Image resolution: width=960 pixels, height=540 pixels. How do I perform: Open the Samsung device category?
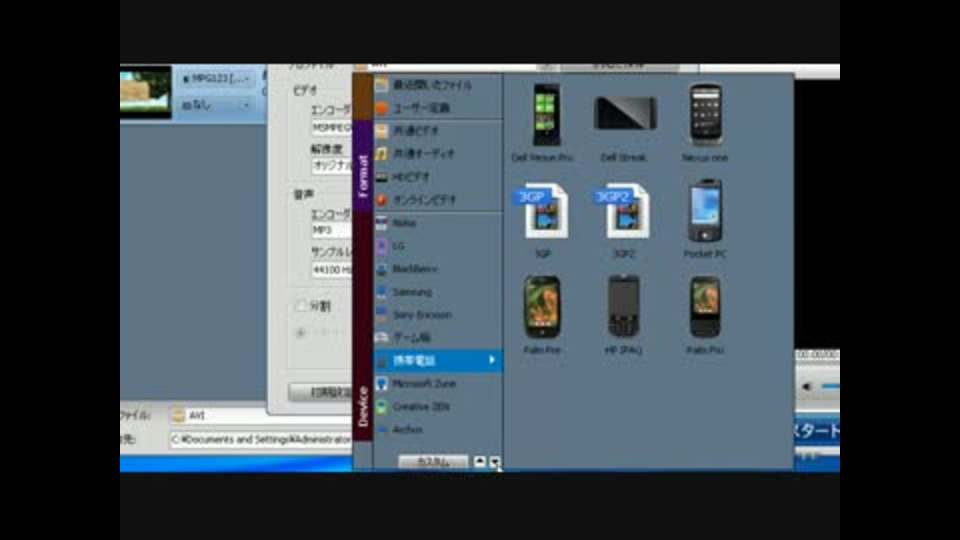[438, 292]
